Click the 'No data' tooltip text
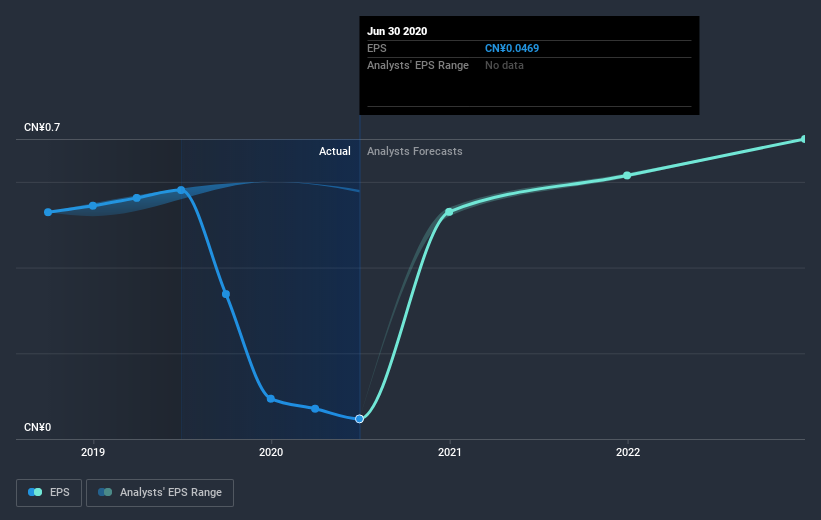The width and height of the screenshot is (821, 520). tap(504, 65)
